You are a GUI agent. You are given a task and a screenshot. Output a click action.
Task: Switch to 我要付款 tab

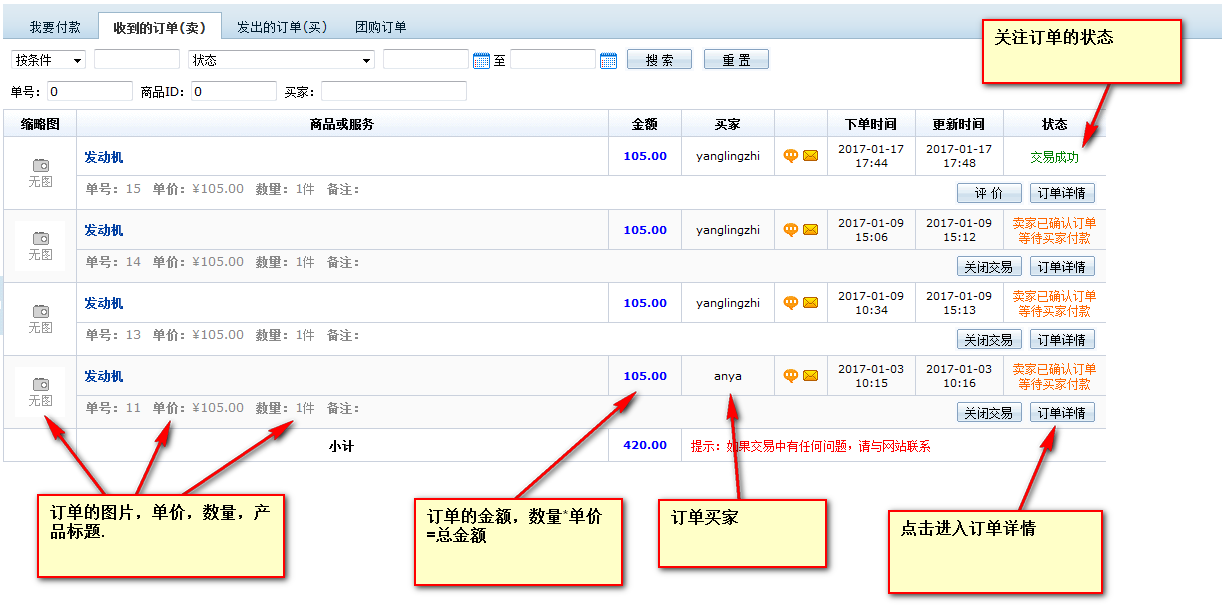click(55, 27)
